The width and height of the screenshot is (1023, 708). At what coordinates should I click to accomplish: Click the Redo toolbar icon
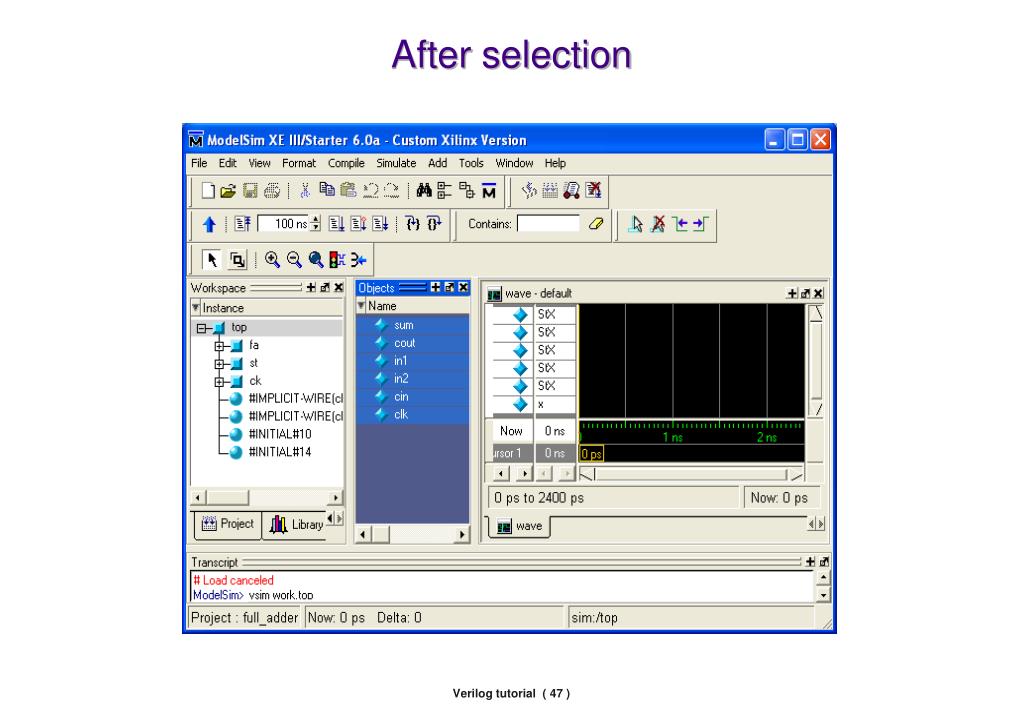[x=391, y=191]
